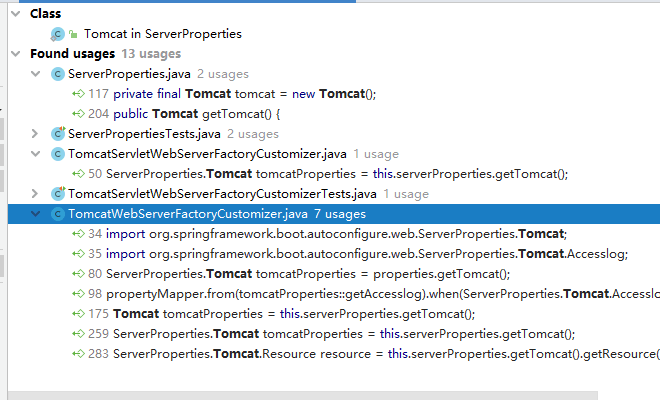Click the TomcatServletWebServerFactoryCustomizerTests.java test icon
660x400 pixels.
pyautogui.click(x=58, y=194)
